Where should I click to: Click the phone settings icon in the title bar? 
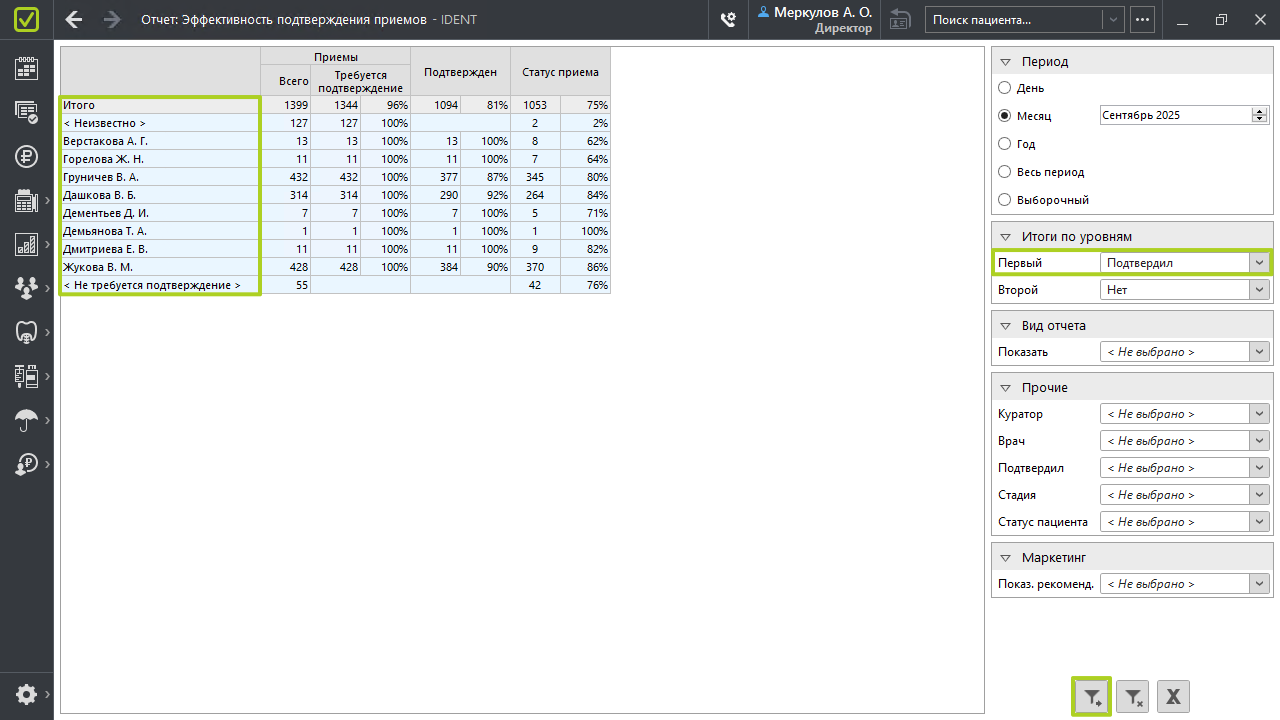[728, 19]
